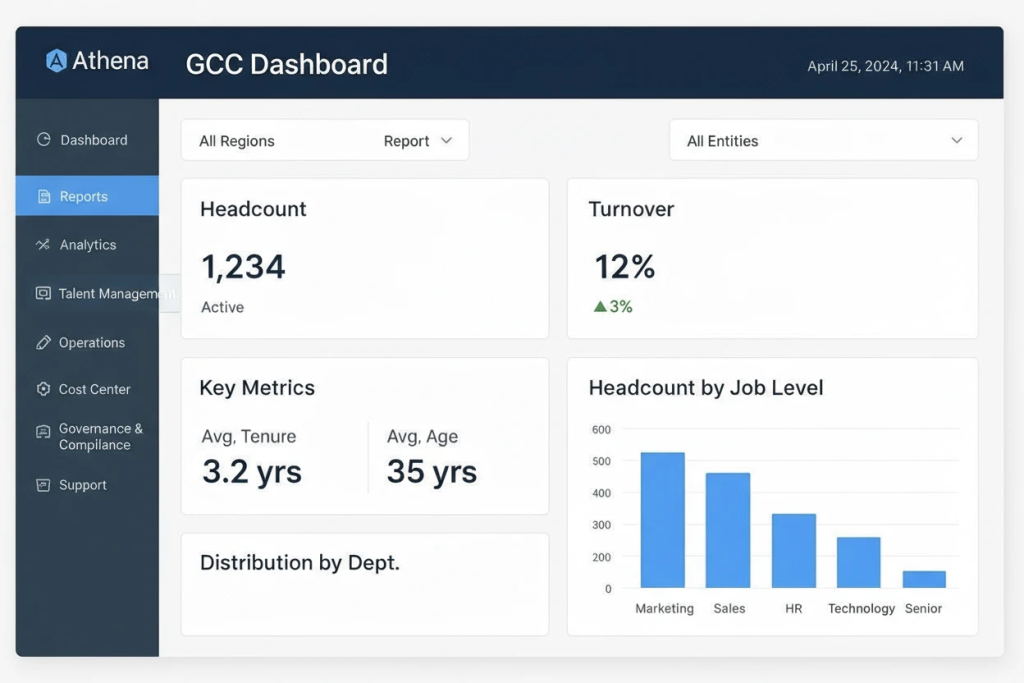Expand the Report dropdown chevron
This screenshot has height=683, width=1024.
pyautogui.click(x=447, y=141)
